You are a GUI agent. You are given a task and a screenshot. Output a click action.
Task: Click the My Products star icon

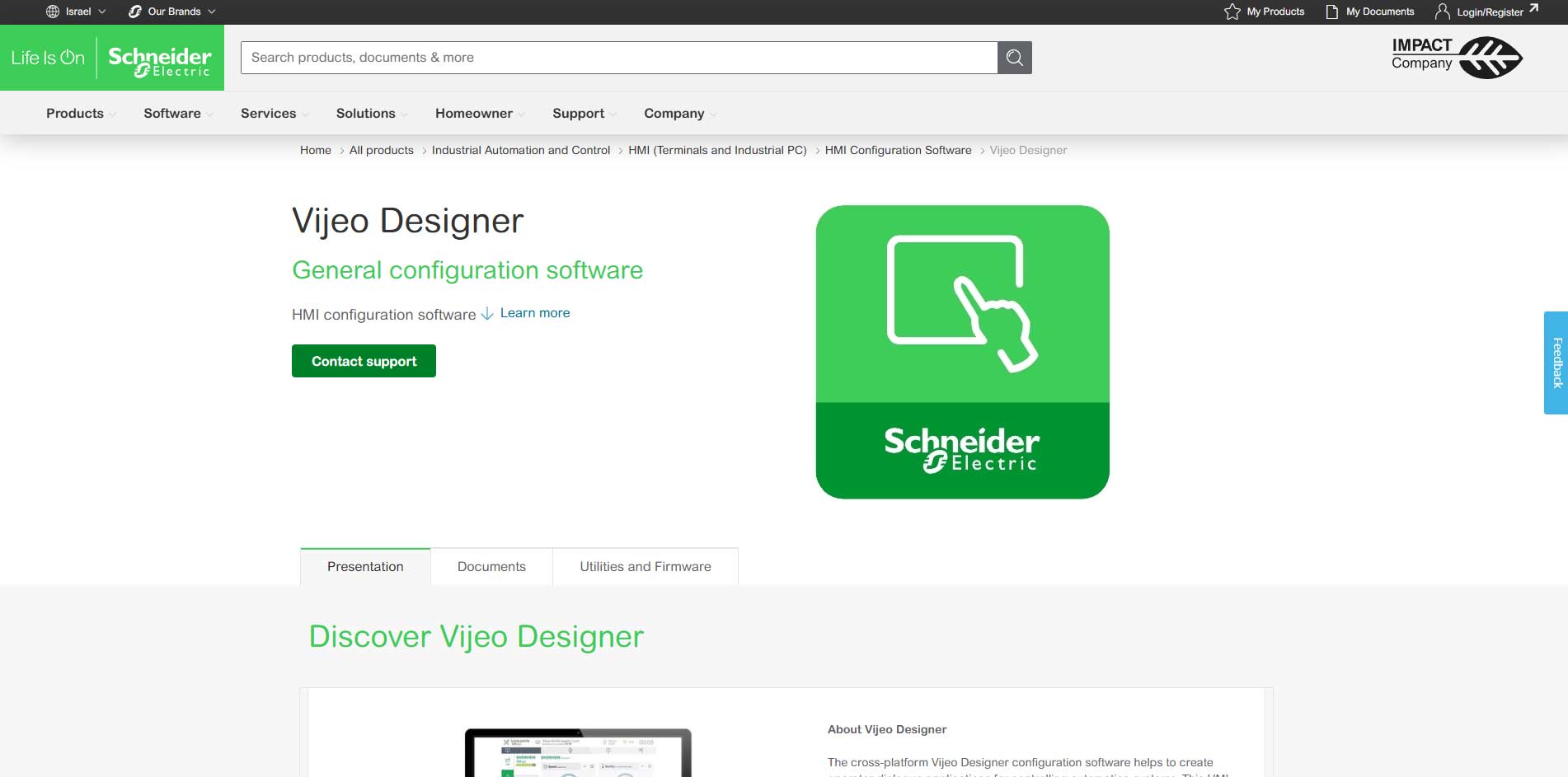[1232, 12]
